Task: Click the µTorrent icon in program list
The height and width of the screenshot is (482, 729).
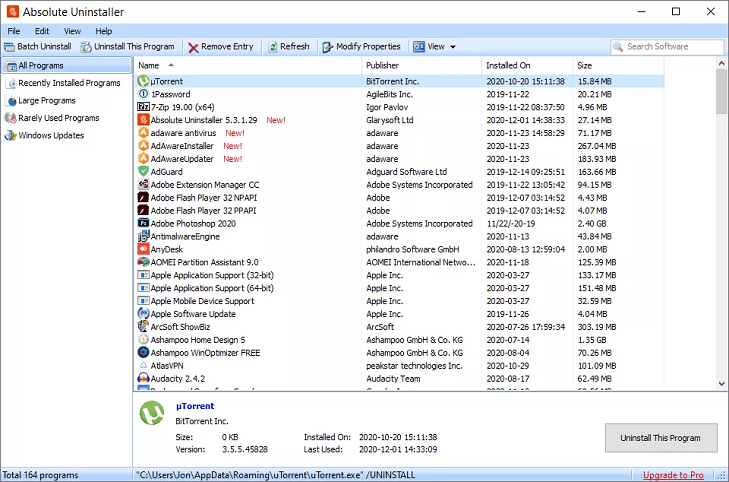Action: click(143, 81)
